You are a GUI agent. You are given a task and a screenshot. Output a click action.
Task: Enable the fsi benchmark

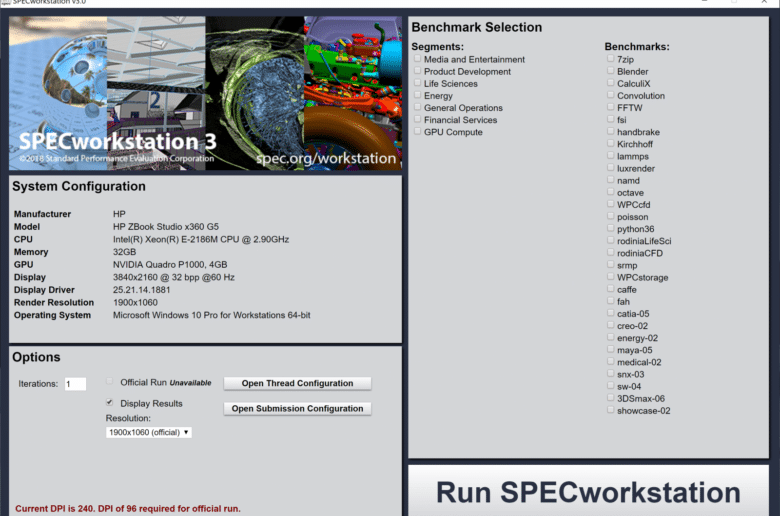pyautogui.click(x=610, y=119)
